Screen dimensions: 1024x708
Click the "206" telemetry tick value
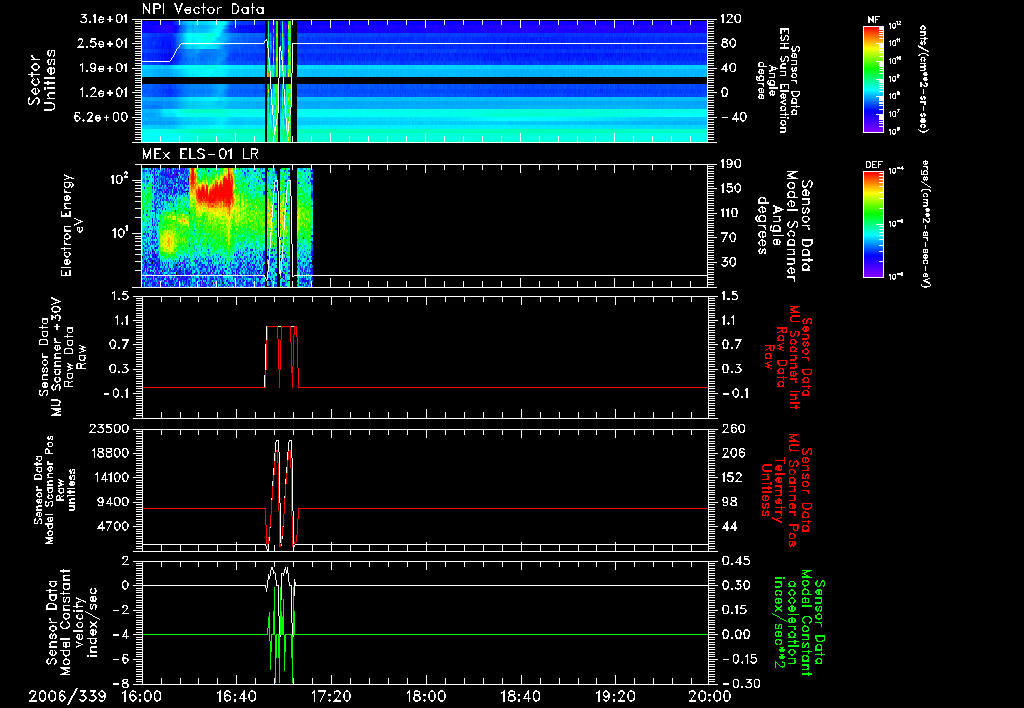pyautogui.click(x=731, y=453)
